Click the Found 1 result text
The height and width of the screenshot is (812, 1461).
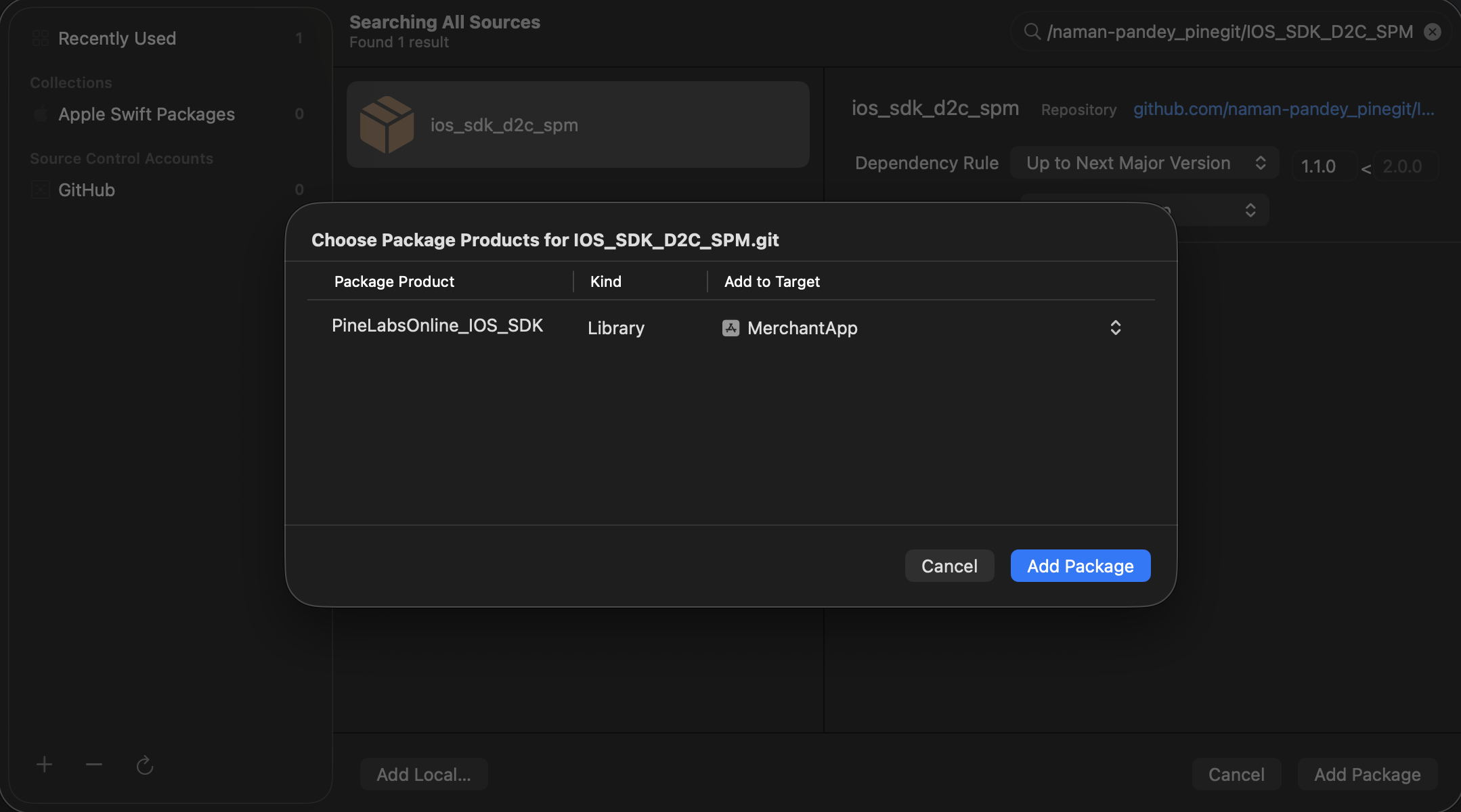399,42
